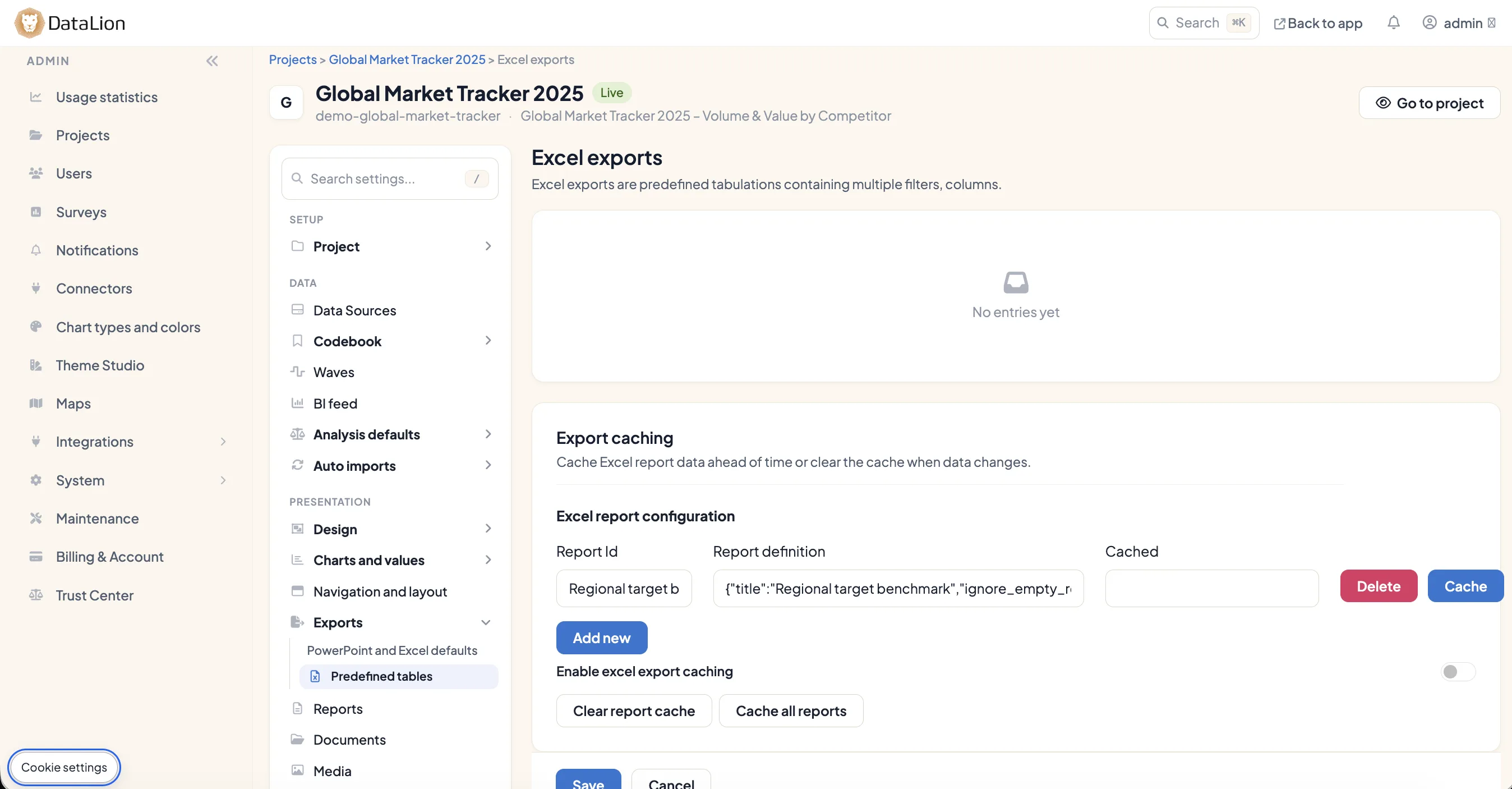Expand the Codebook section chevron
The width and height of the screenshot is (1512, 789).
click(488, 341)
